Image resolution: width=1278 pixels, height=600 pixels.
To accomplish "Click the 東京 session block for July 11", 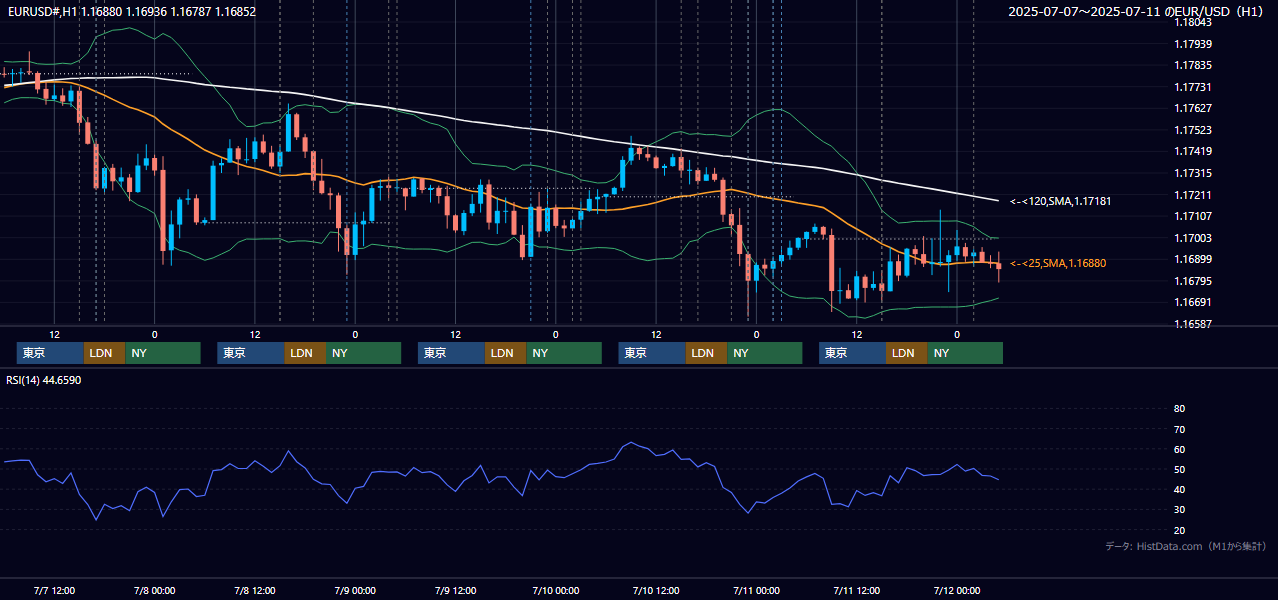I will pos(852,353).
